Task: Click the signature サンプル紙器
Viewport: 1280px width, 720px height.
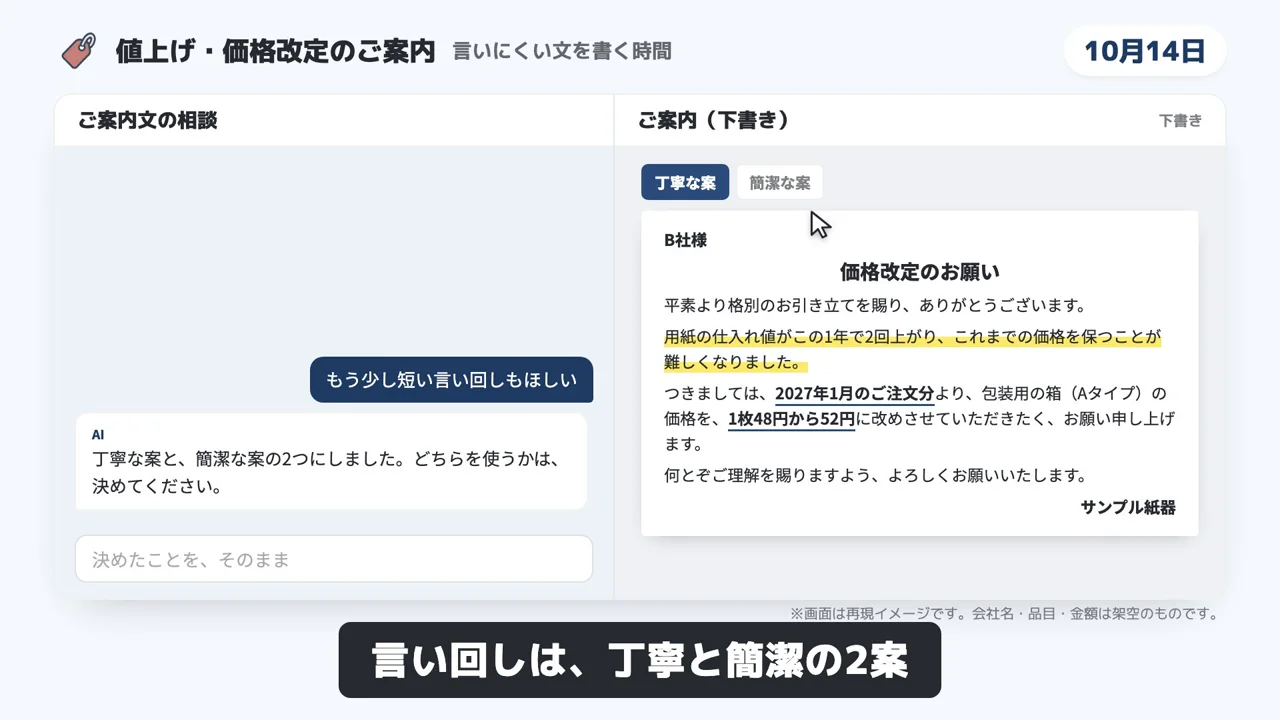Action: (x=1128, y=507)
